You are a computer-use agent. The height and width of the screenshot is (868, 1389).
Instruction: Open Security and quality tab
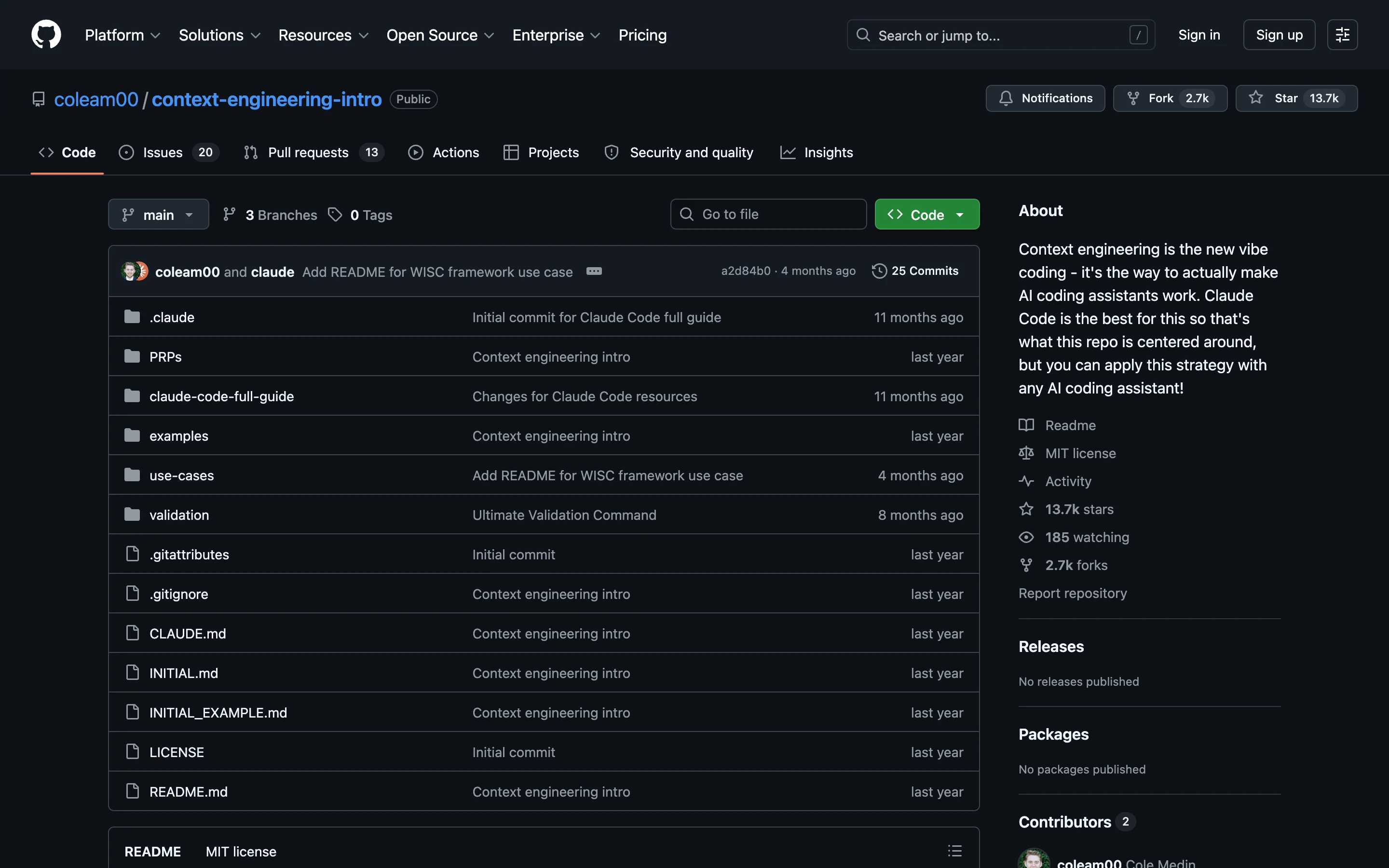[679, 152]
